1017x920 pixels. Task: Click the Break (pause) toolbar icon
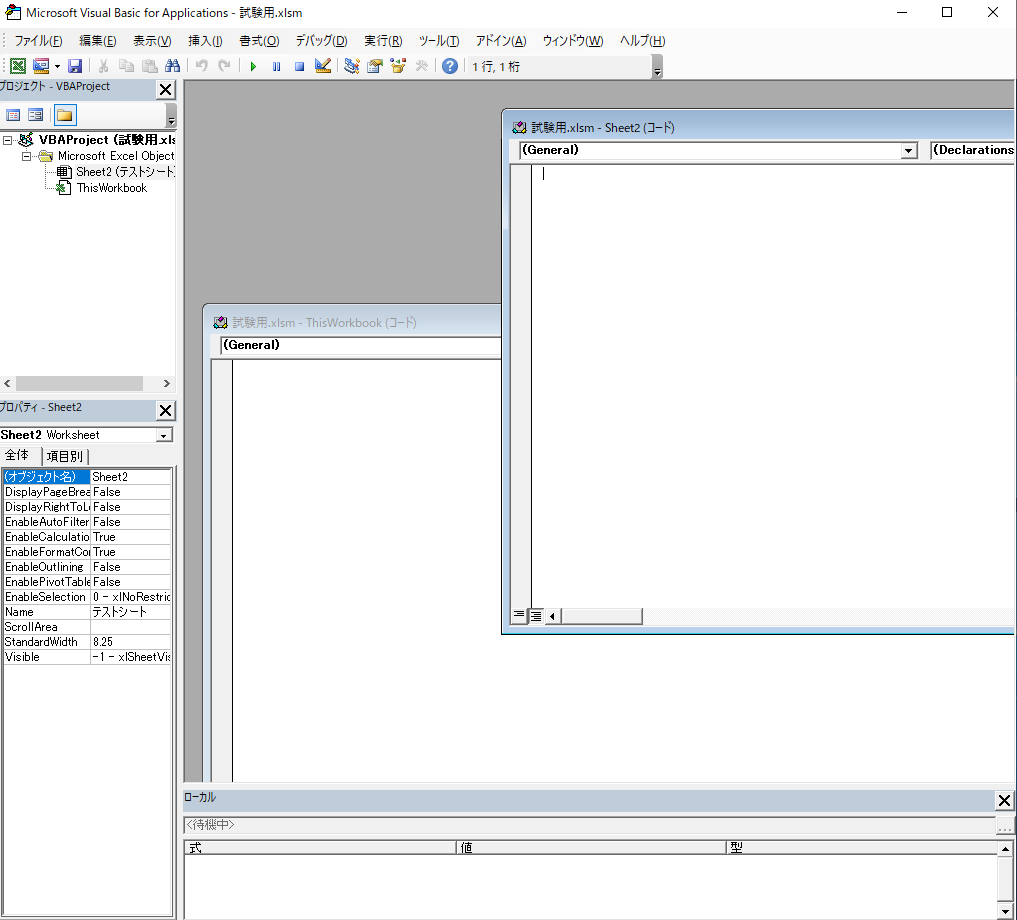click(276, 66)
